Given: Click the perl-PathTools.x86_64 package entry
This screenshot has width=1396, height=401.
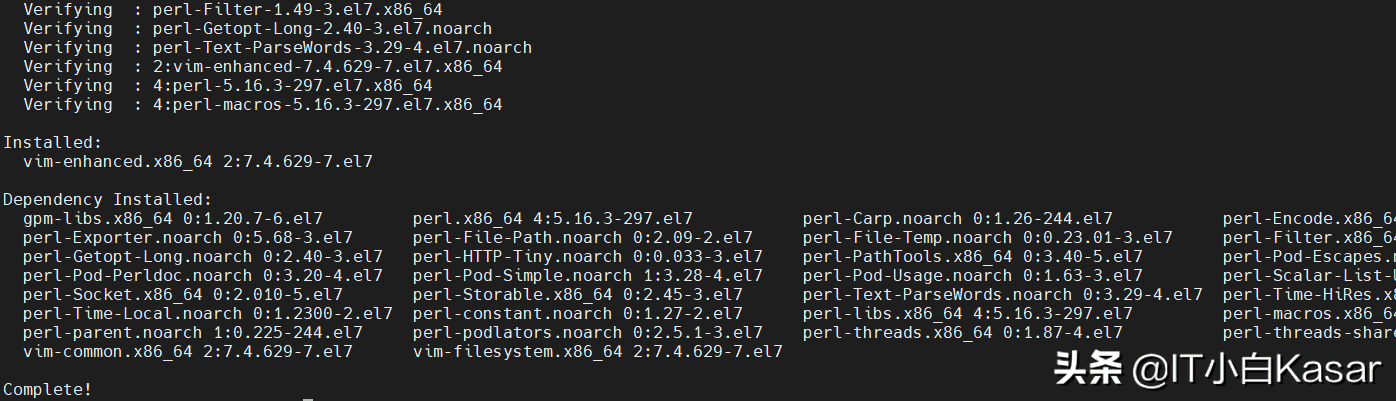Looking at the screenshot, I should point(972,256).
